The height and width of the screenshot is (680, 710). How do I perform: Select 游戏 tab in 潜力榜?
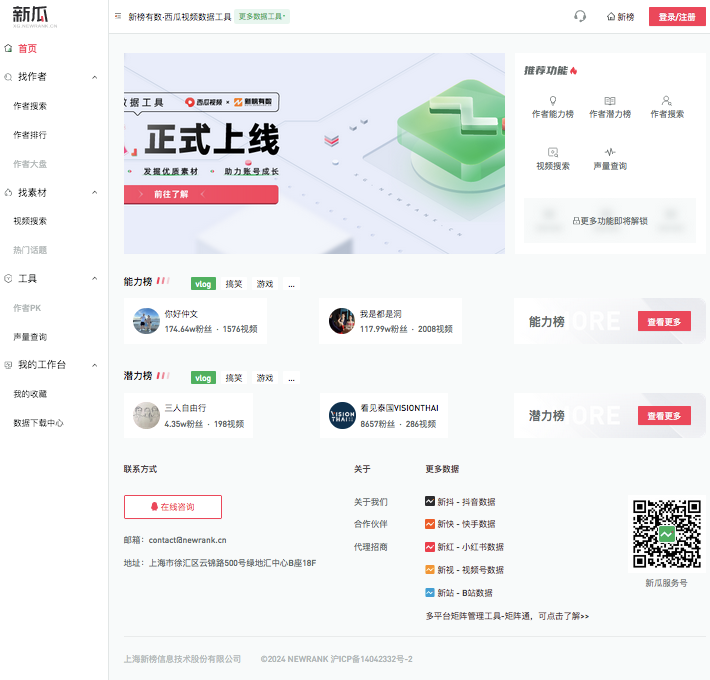tap(264, 378)
